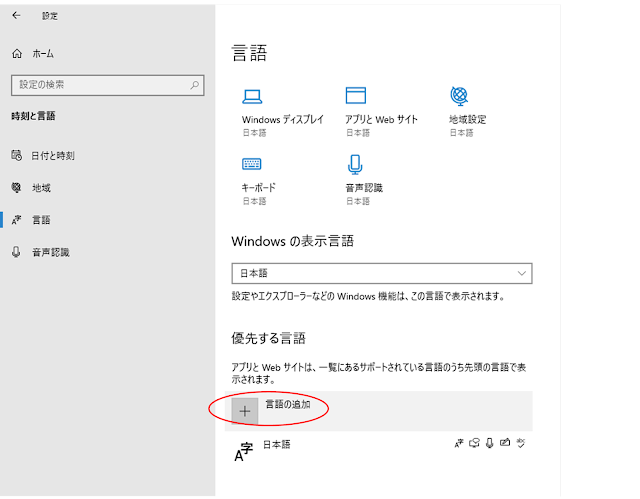
Task: Click the spell-check feature icon for 日本語
Action: click(x=520, y=443)
